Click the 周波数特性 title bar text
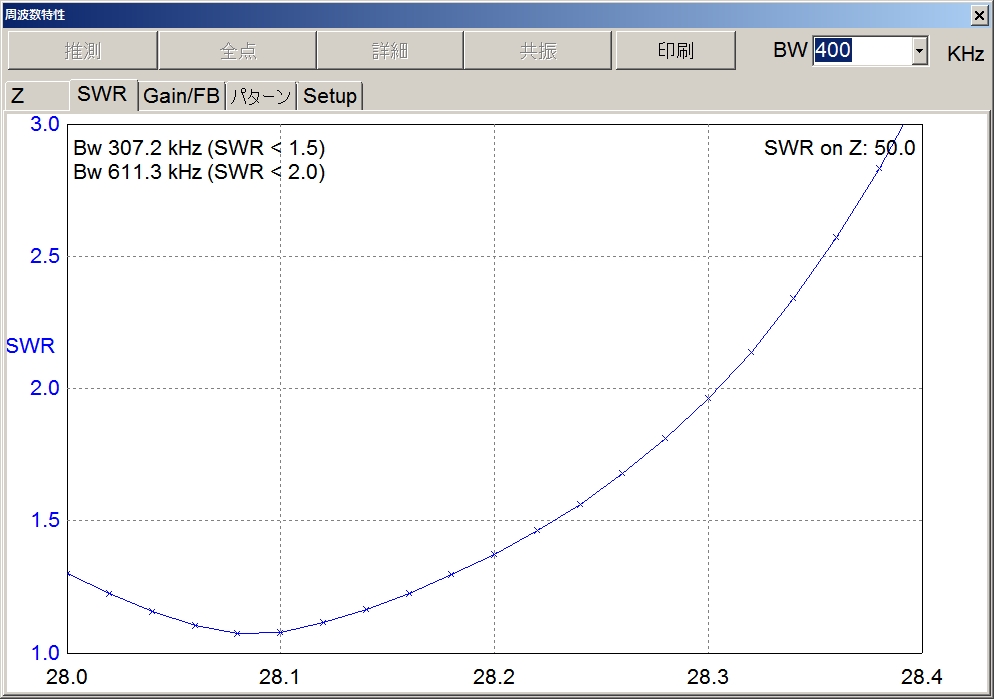 35,14
